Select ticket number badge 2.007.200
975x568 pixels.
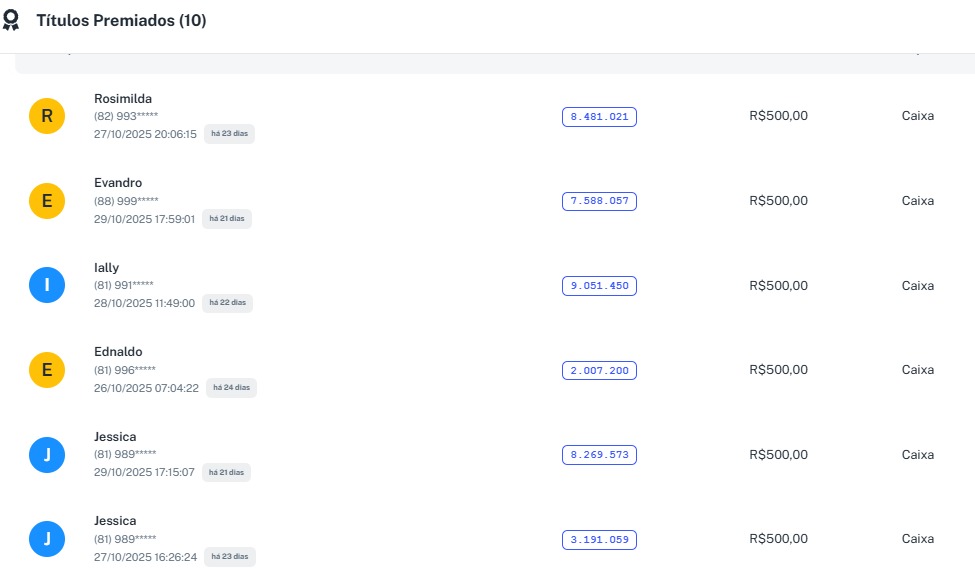[599, 371]
